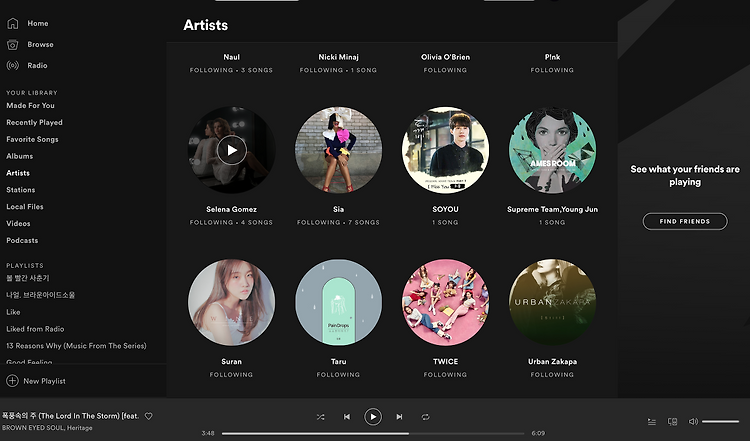This screenshot has width=750, height=441.
Task: Click the New Playlist plus icon
Action: (x=12, y=381)
